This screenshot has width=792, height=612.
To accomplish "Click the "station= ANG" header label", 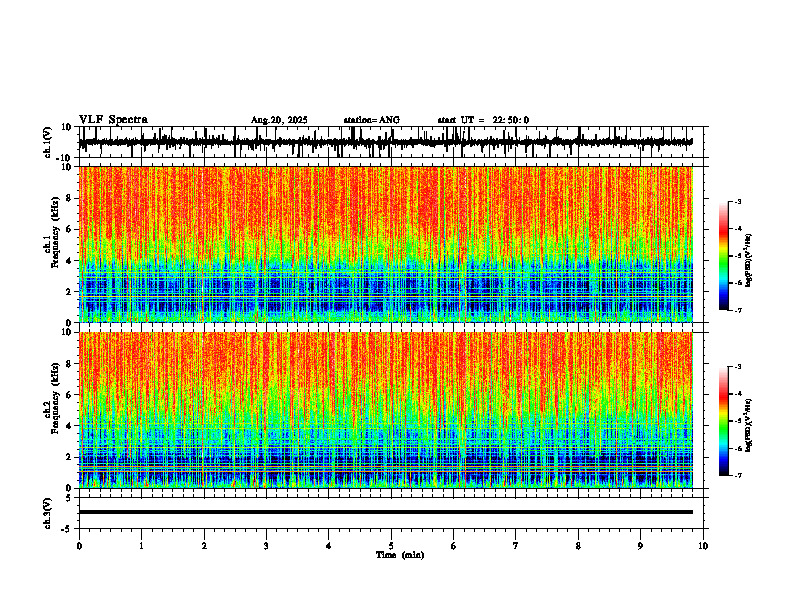I will pyautogui.click(x=371, y=120).
